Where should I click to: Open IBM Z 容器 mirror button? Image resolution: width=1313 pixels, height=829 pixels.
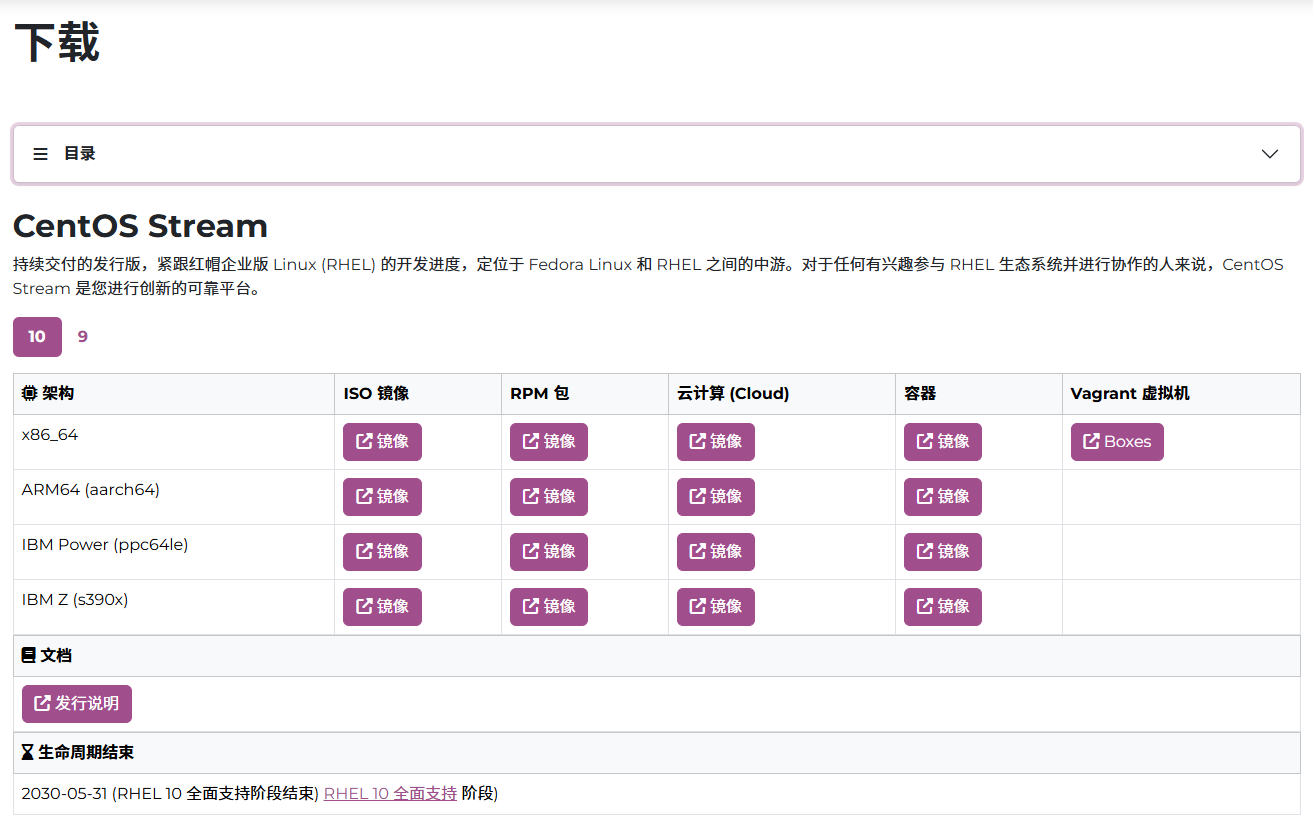pos(943,607)
